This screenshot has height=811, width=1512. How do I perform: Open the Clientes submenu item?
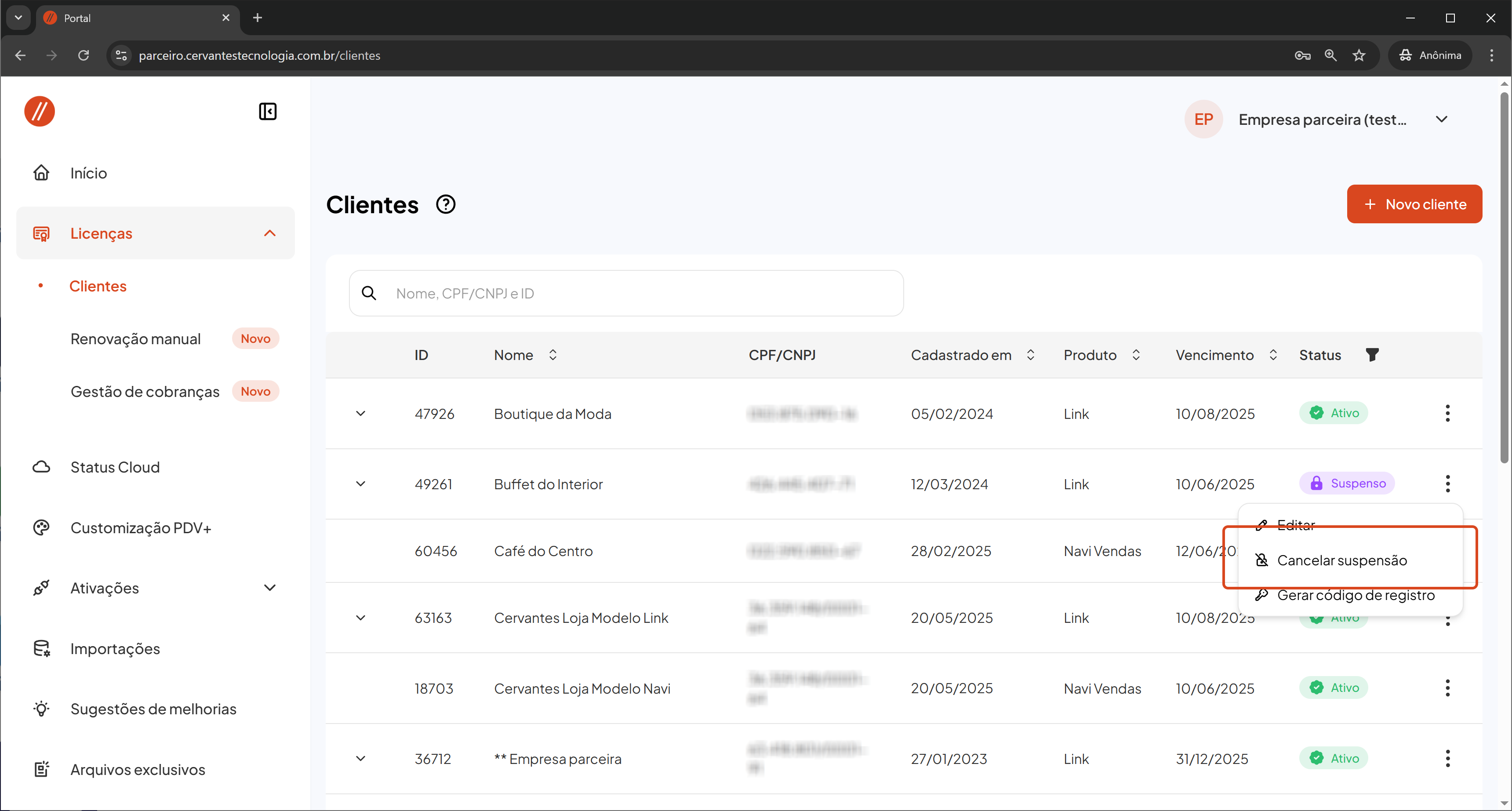tap(98, 286)
